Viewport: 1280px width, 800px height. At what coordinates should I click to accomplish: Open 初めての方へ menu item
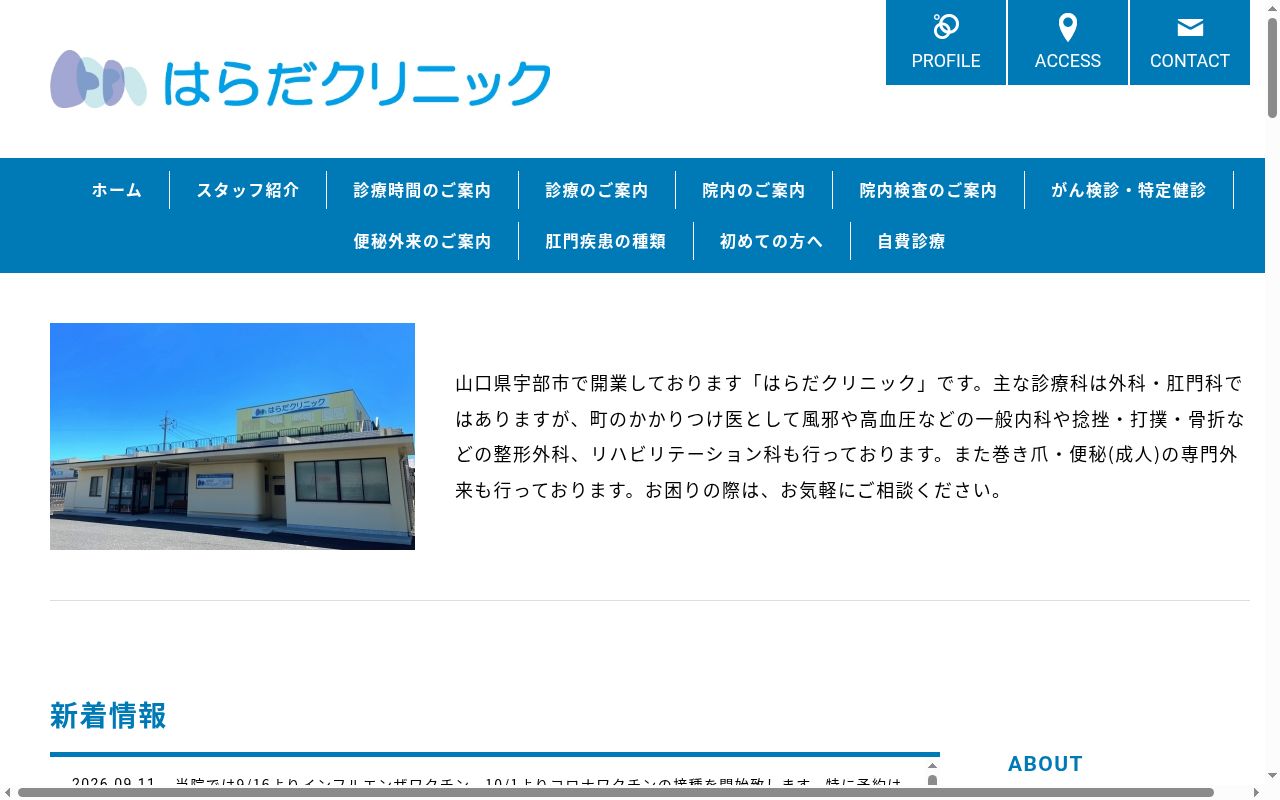point(772,241)
